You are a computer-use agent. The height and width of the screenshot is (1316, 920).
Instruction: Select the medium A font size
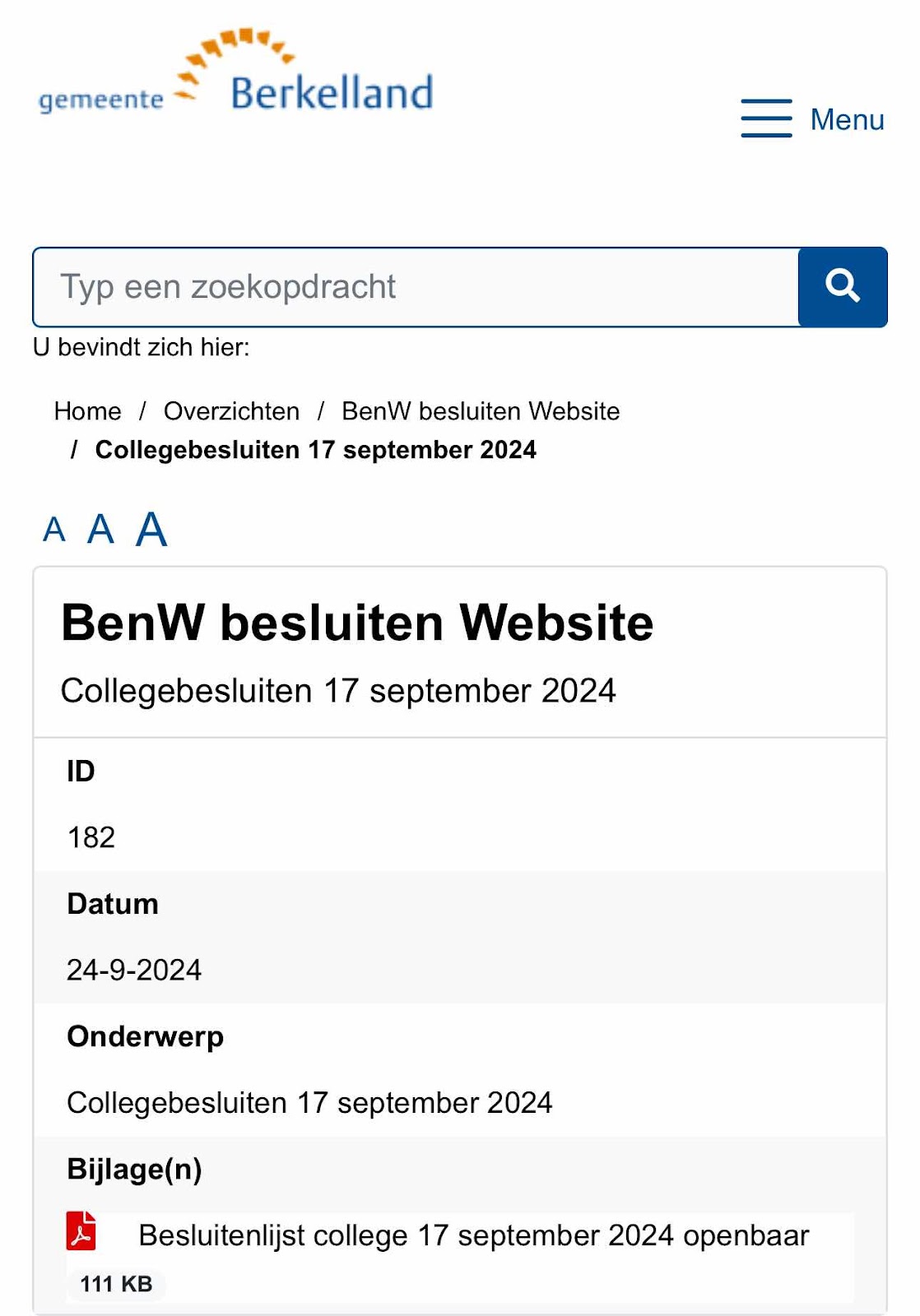coord(100,529)
